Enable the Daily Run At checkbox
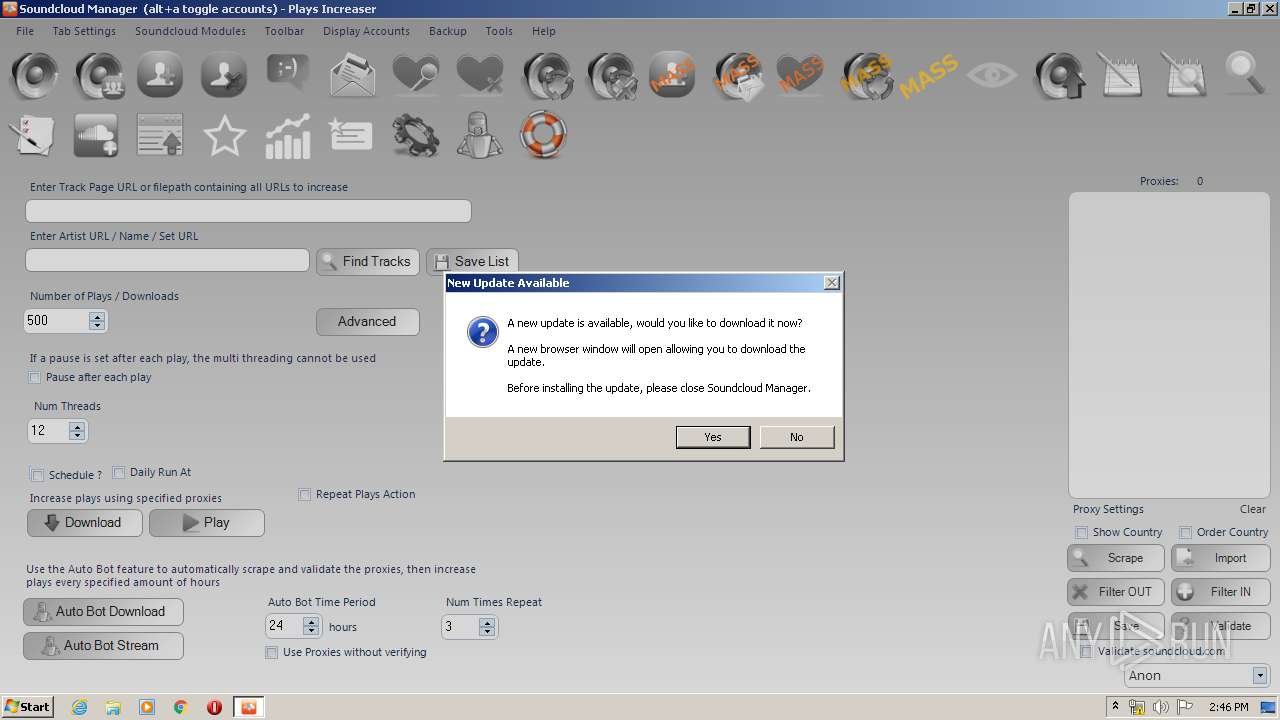Viewport: 1280px width, 720px height. [x=119, y=472]
